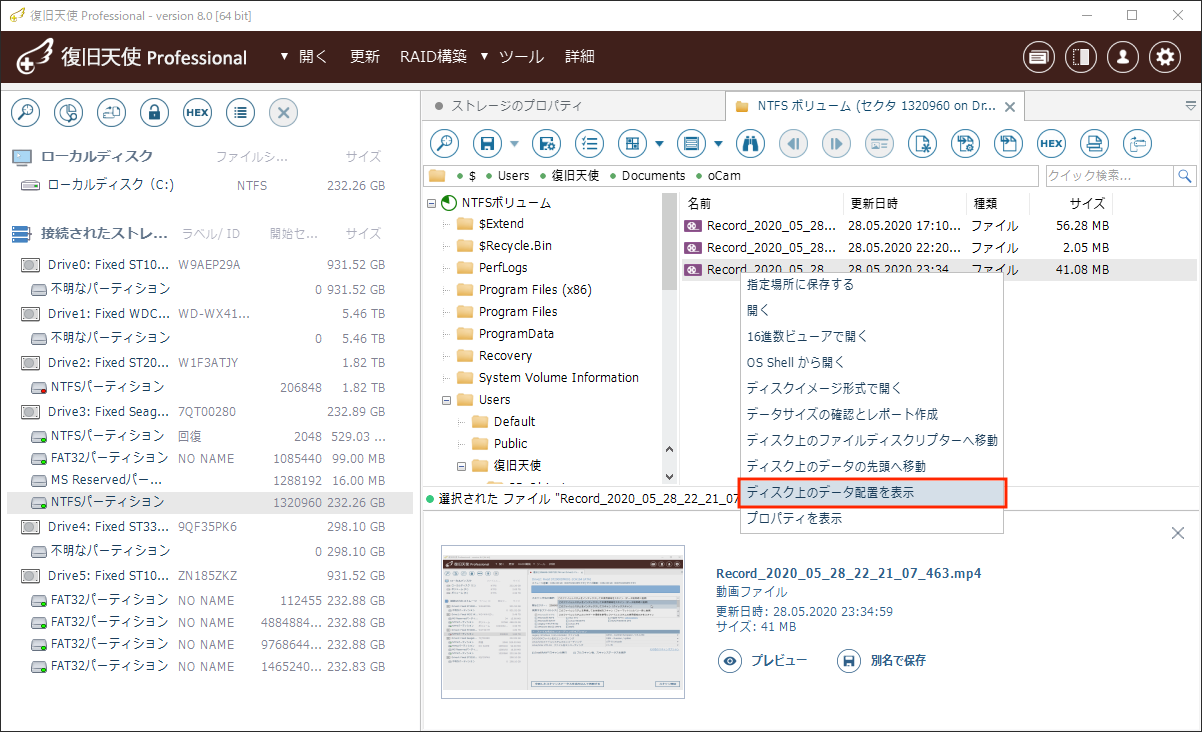Click the クイック検索 search field
This screenshot has width=1202, height=732.
[1110, 176]
